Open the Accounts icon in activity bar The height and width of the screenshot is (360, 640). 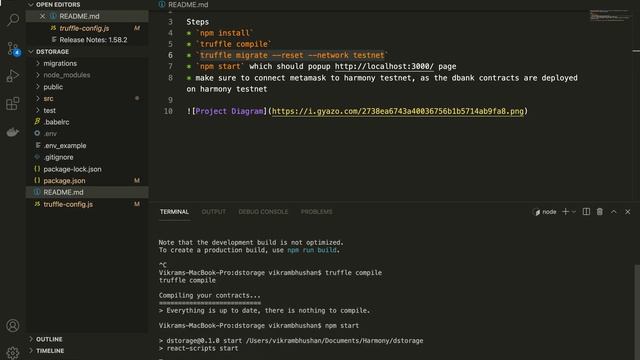coord(13,325)
